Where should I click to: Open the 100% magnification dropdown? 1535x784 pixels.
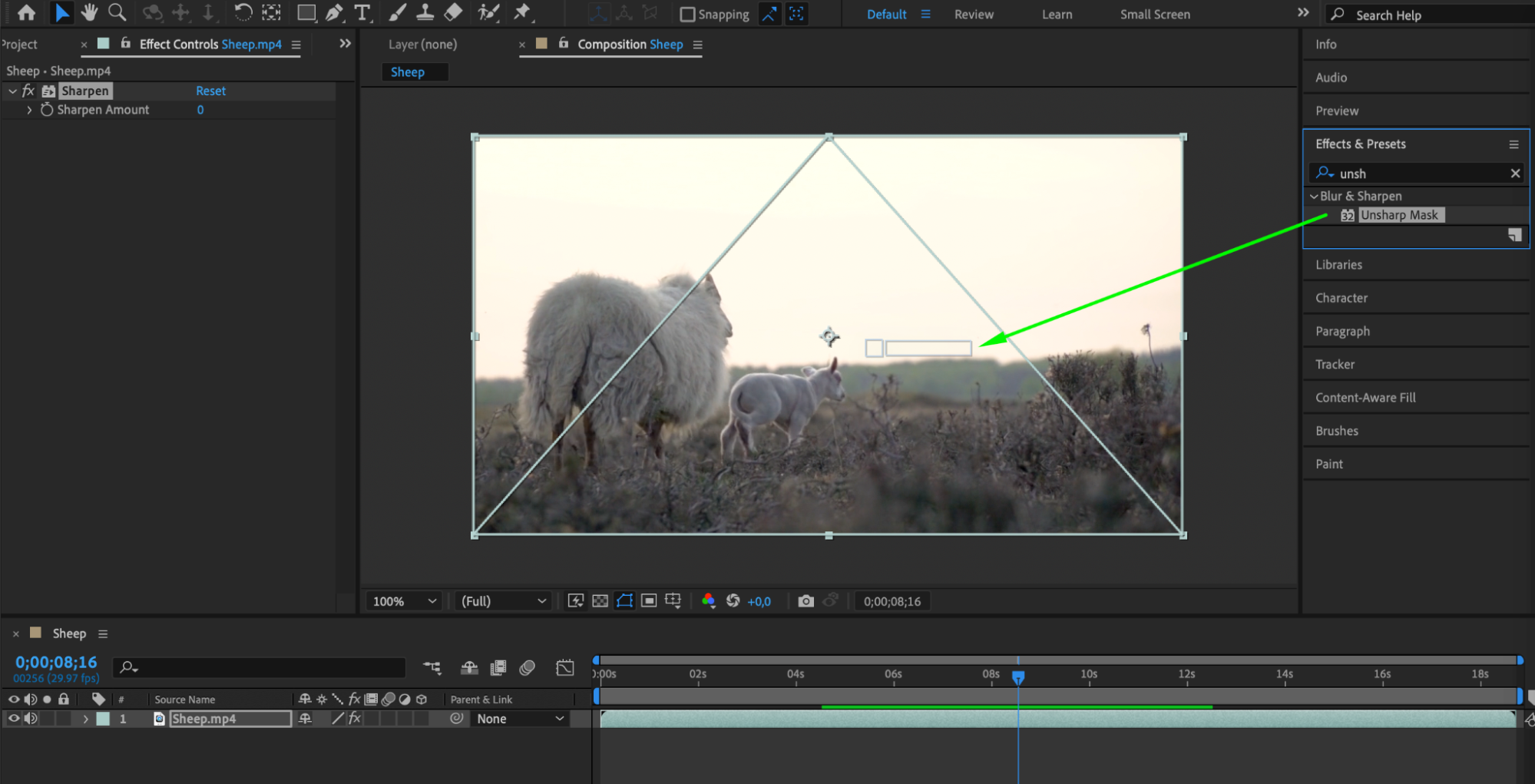[404, 601]
